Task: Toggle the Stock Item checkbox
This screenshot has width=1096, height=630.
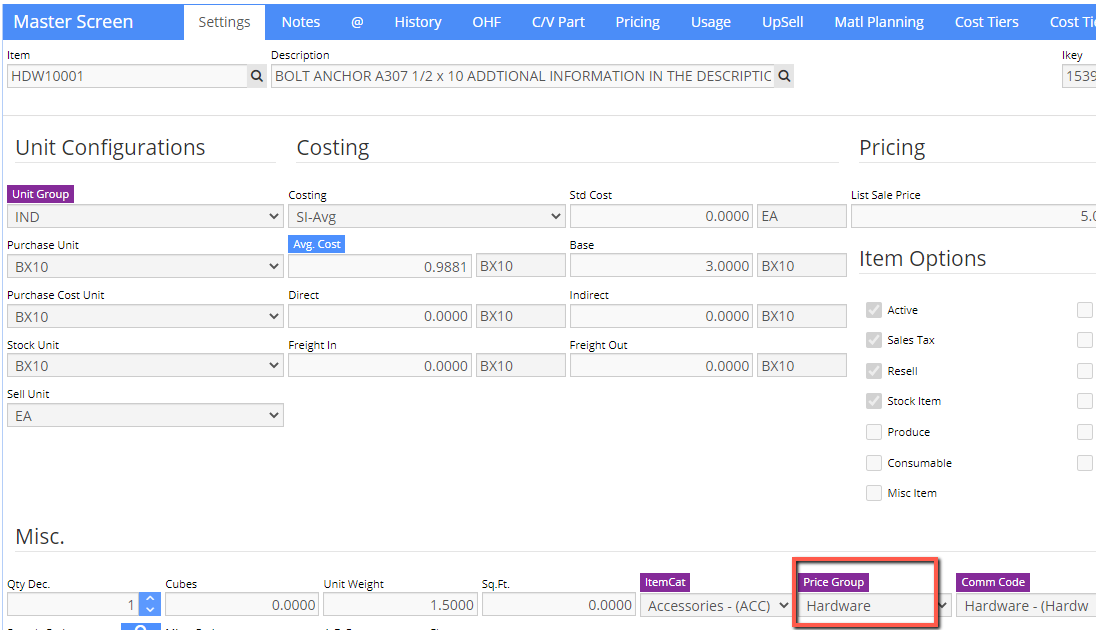Action: [x=874, y=401]
